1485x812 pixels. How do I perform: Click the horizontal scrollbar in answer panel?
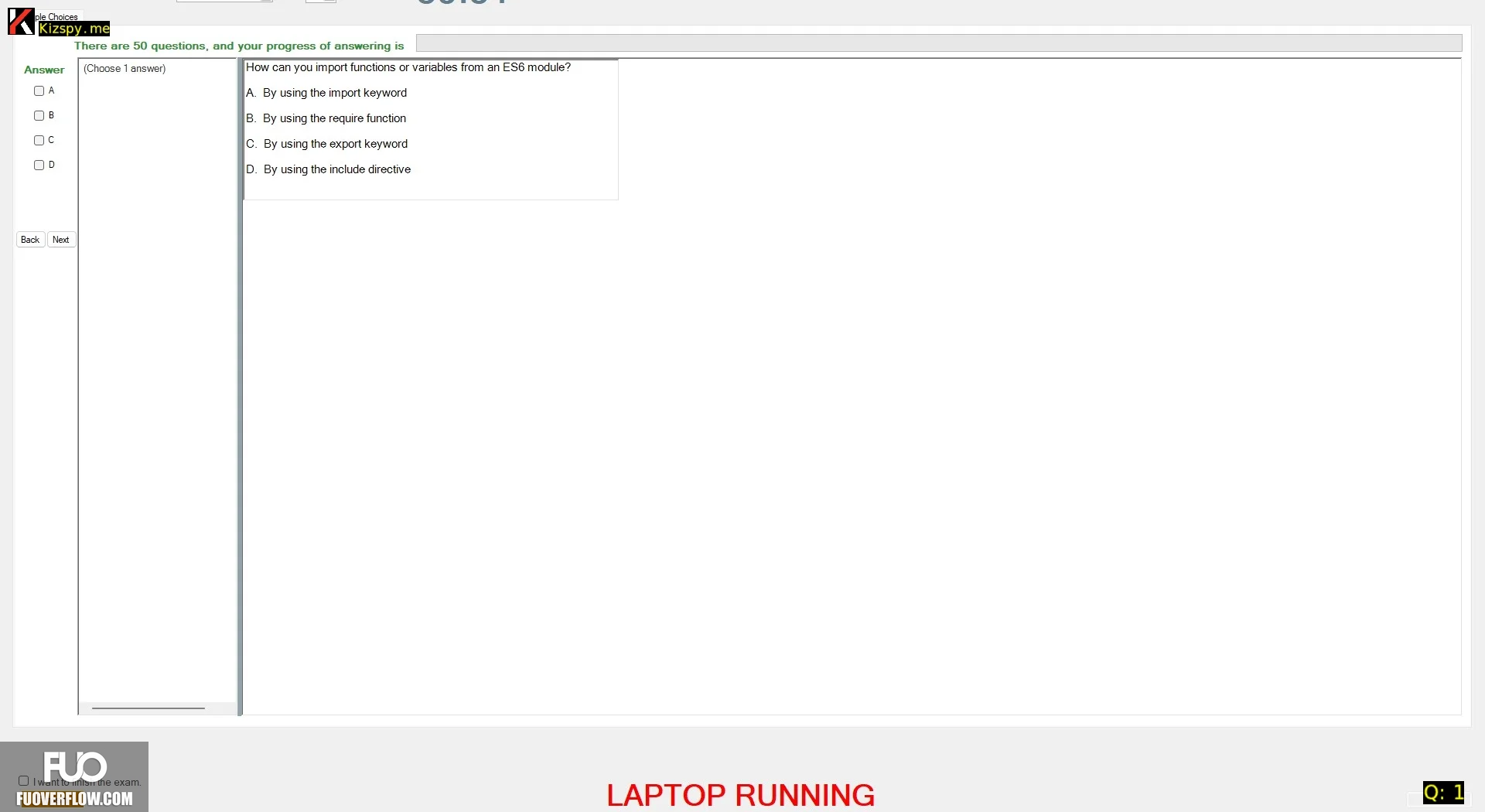[148, 708]
